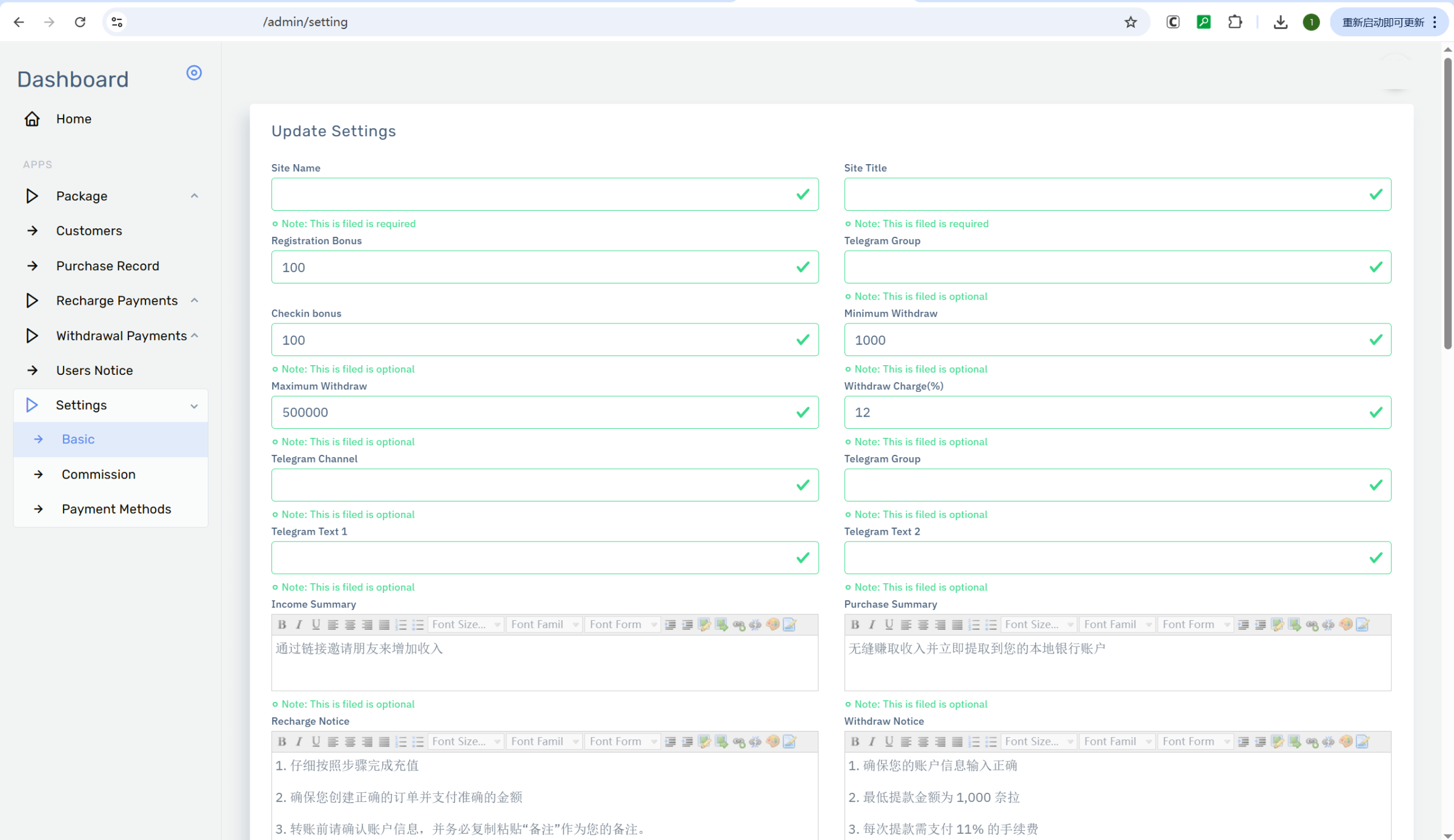Image resolution: width=1454 pixels, height=840 pixels.
Task: Open Commission settings page
Action: point(99,474)
